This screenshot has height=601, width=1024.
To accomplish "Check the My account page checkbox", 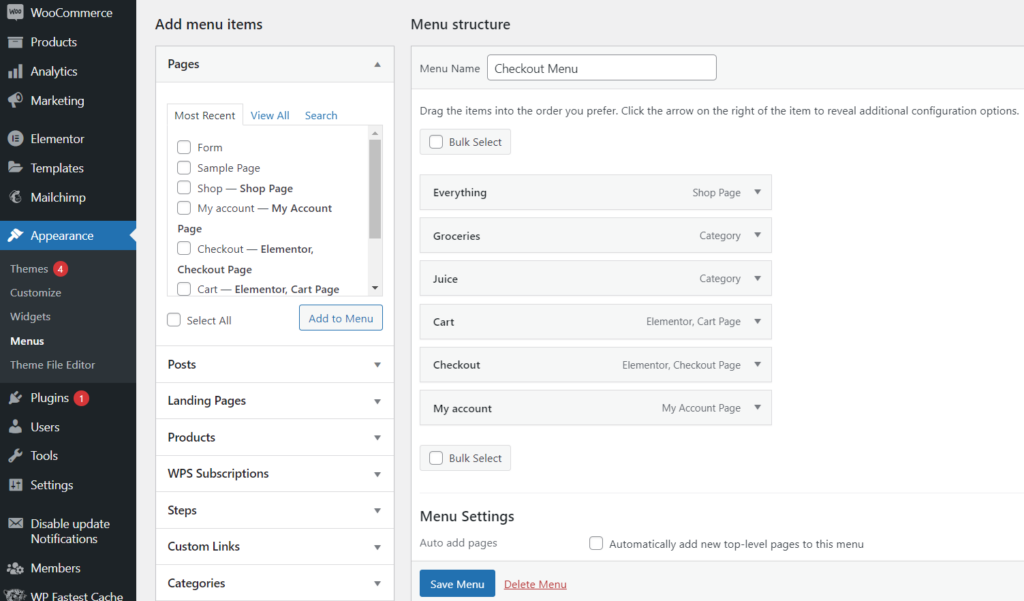I will tap(184, 208).
